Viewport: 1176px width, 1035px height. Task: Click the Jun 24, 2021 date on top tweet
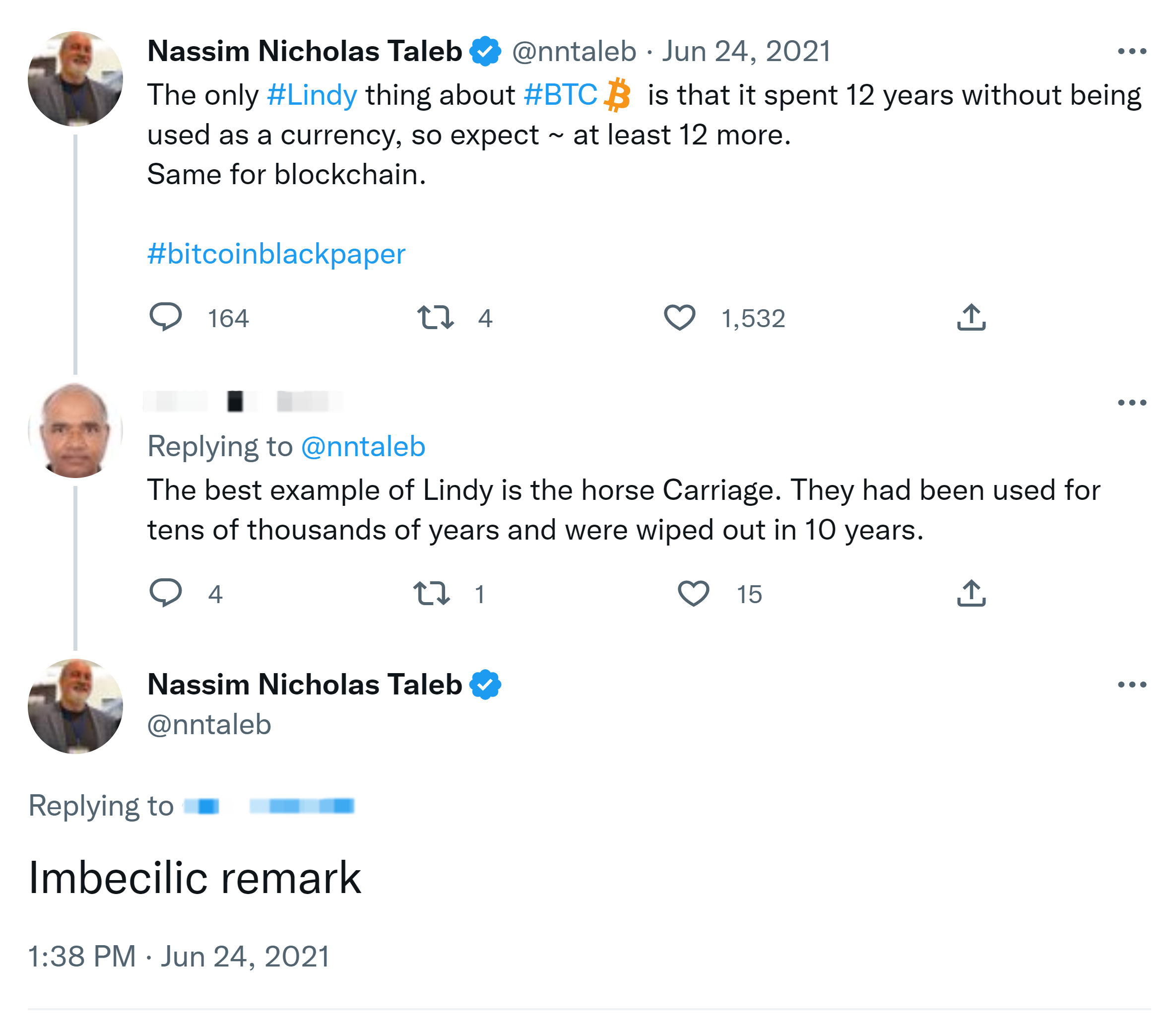pos(746,52)
